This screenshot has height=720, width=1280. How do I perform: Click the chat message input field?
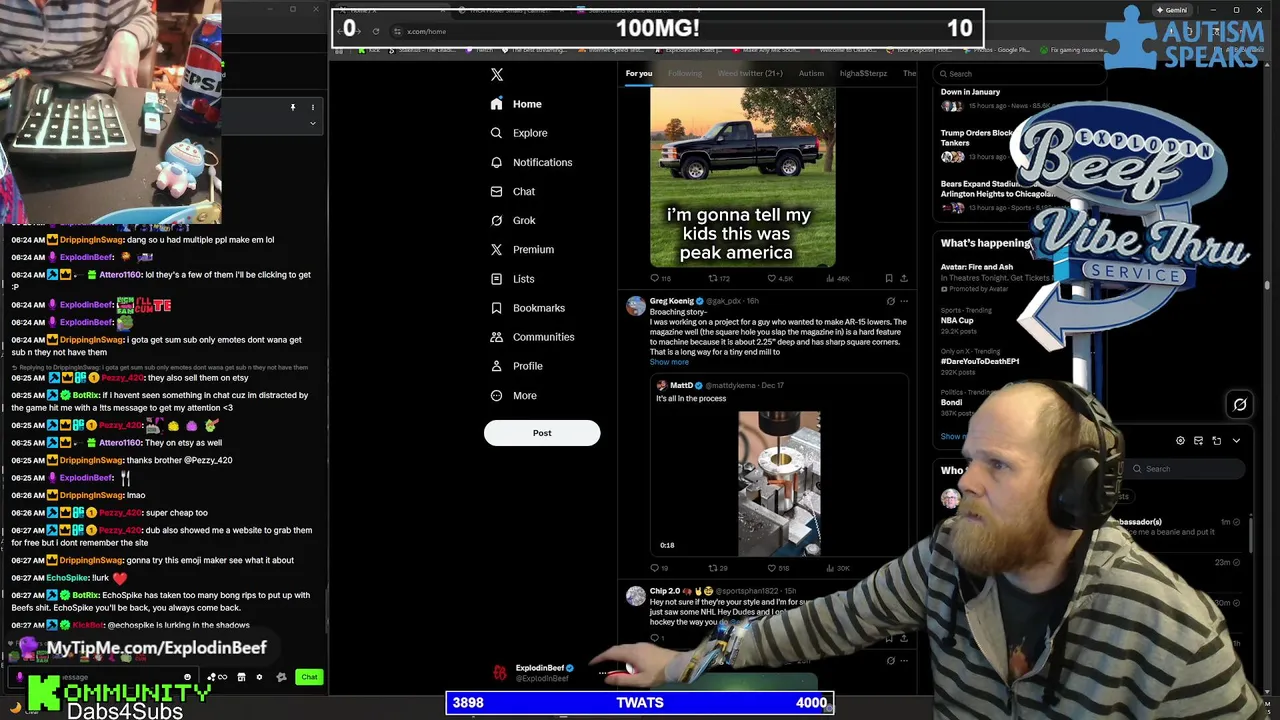point(105,677)
